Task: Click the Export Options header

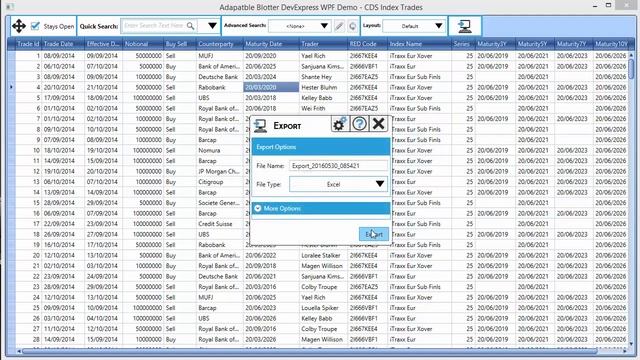Action: (x=321, y=147)
